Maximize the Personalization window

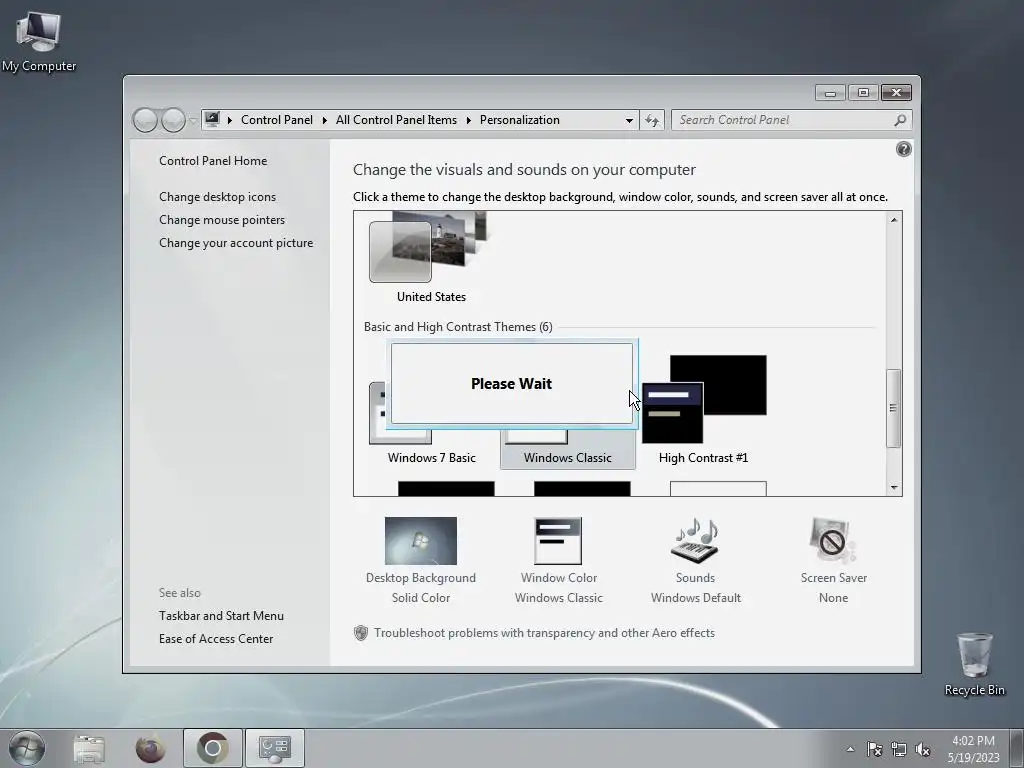pyautogui.click(x=863, y=93)
